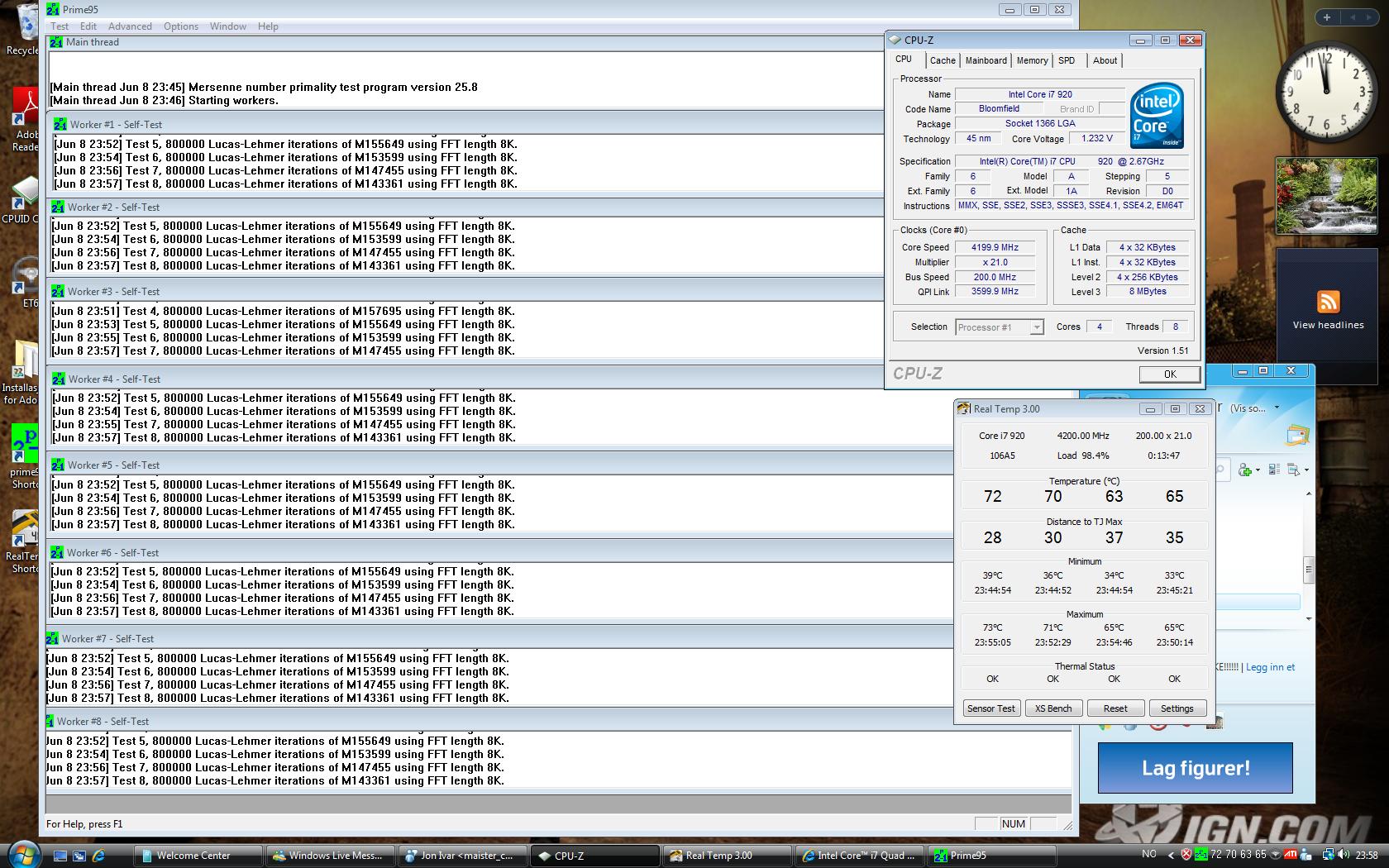Click the sidebar add gadget plus button
Image resolution: width=1389 pixels, height=868 pixels.
1326,17
